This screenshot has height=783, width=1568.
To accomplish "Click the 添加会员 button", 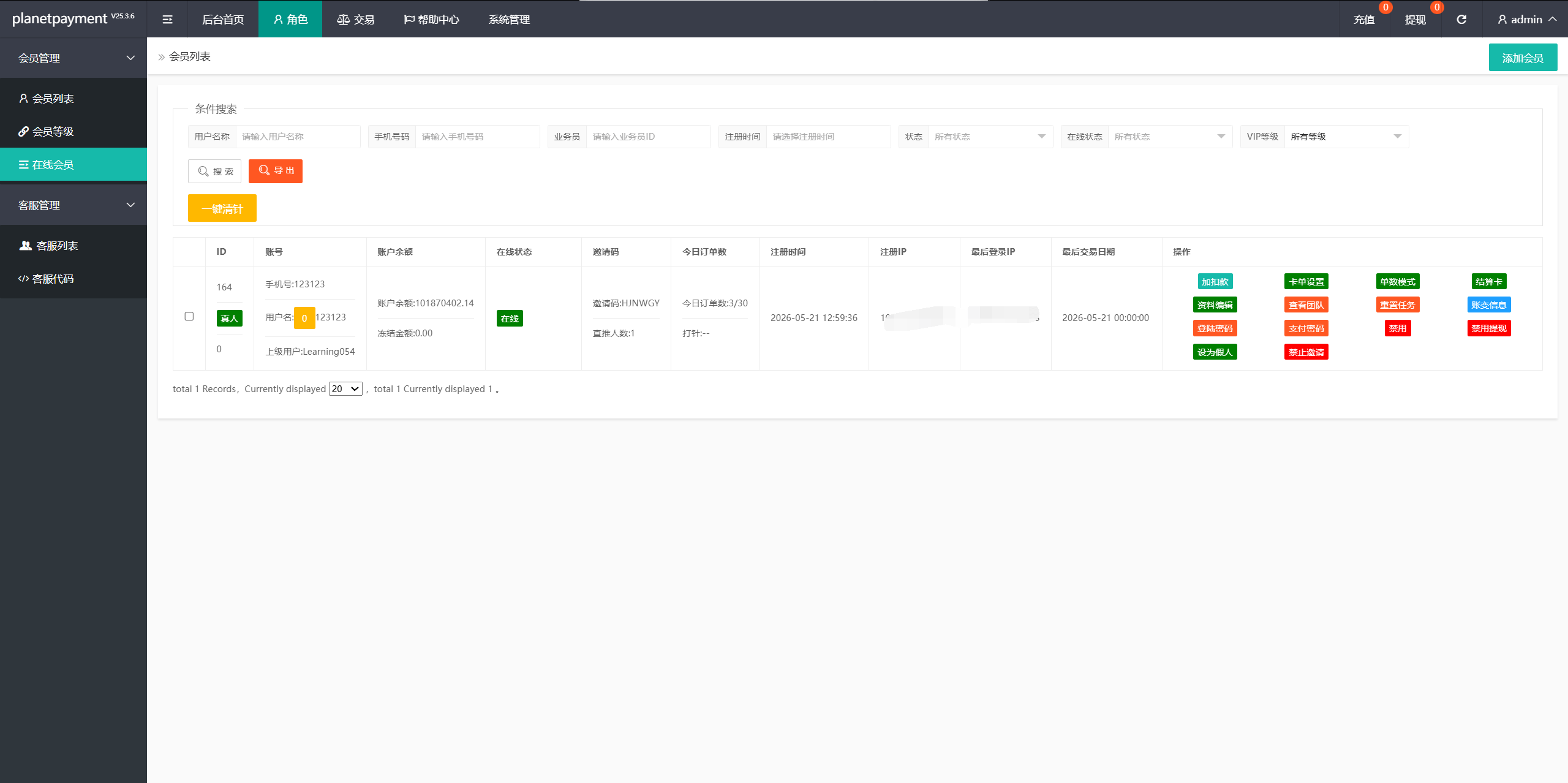I will click(x=1523, y=58).
